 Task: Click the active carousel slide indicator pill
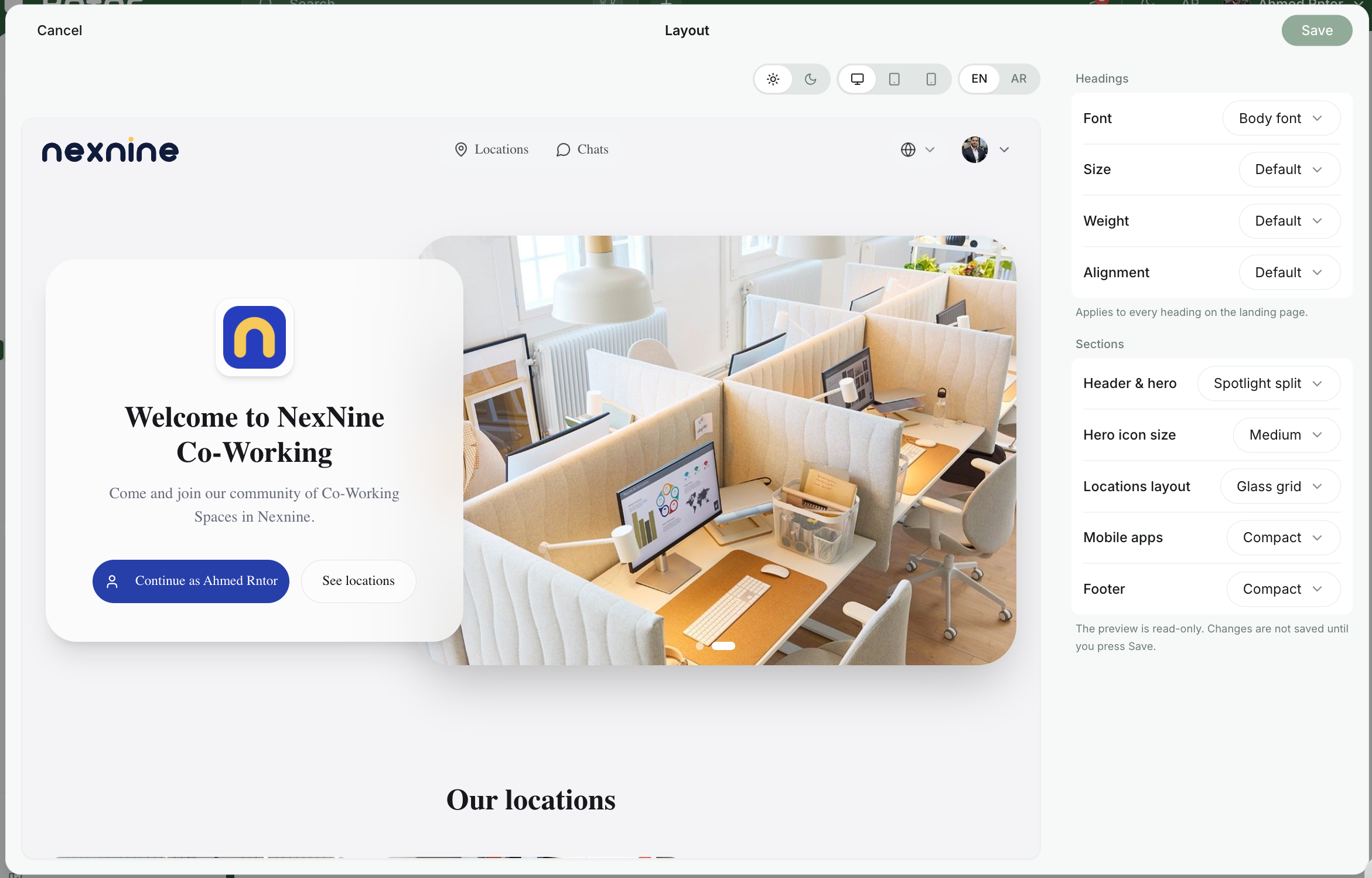click(723, 646)
